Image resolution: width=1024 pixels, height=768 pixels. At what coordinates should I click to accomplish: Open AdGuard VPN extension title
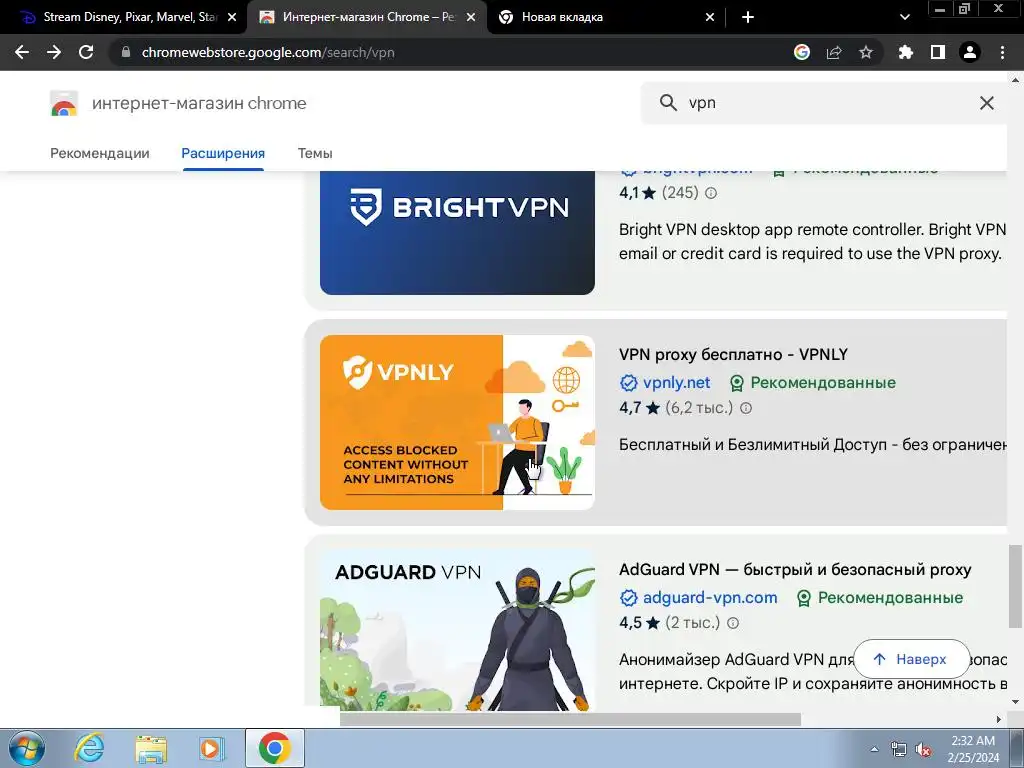pyautogui.click(x=795, y=569)
